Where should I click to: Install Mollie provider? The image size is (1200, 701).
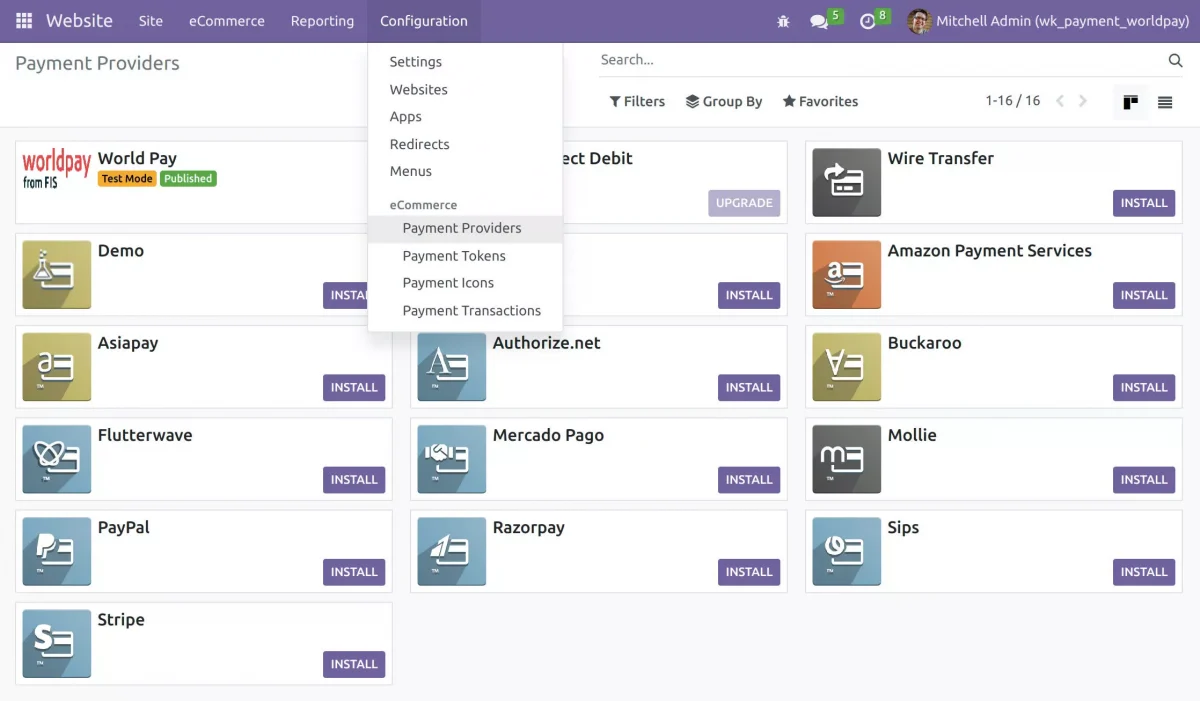pos(1144,480)
